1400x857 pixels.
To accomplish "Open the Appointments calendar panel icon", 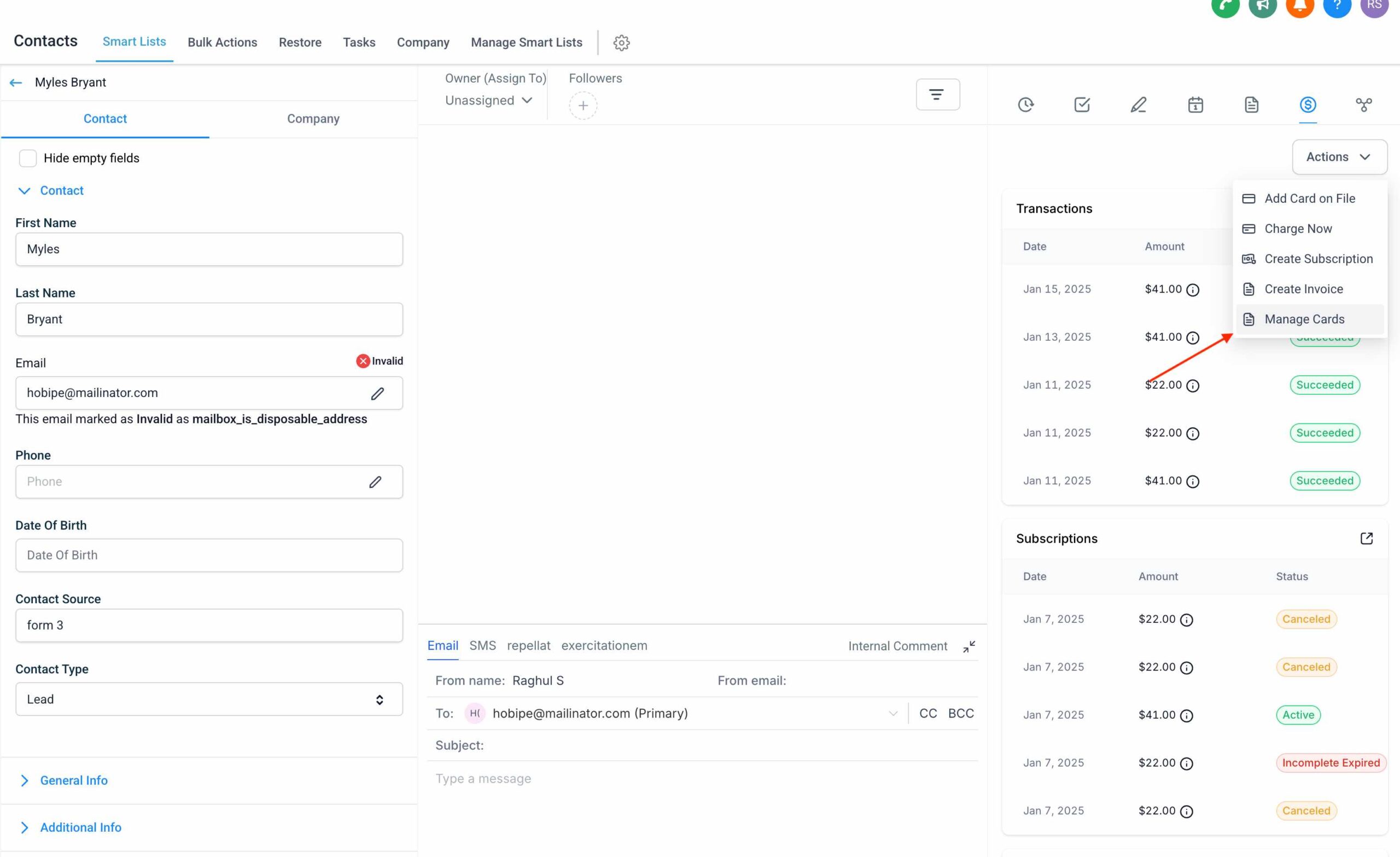I will (x=1196, y=104).
